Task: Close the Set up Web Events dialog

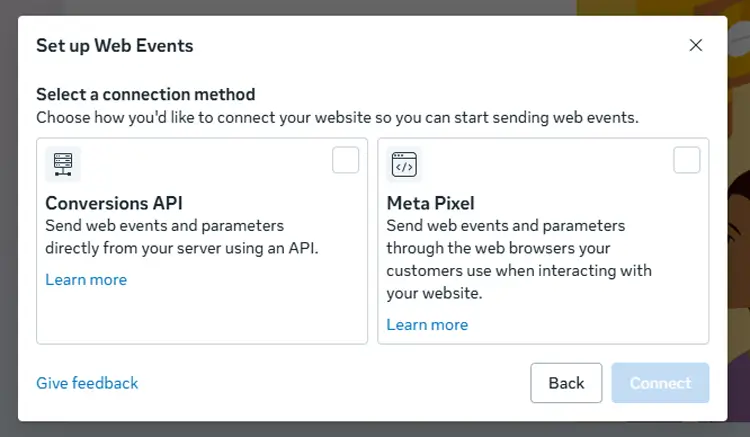Action: [x=695, y=45]
